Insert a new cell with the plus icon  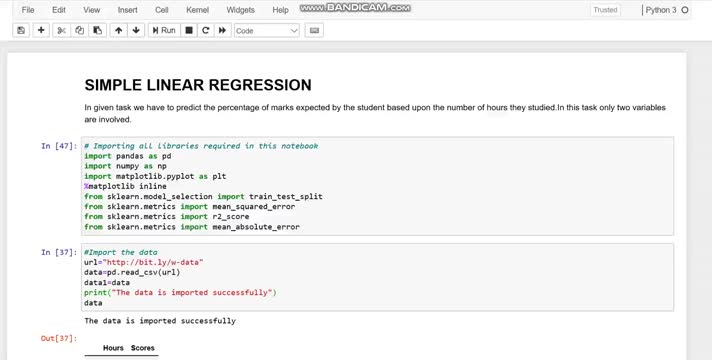click(x=41, y=30)
